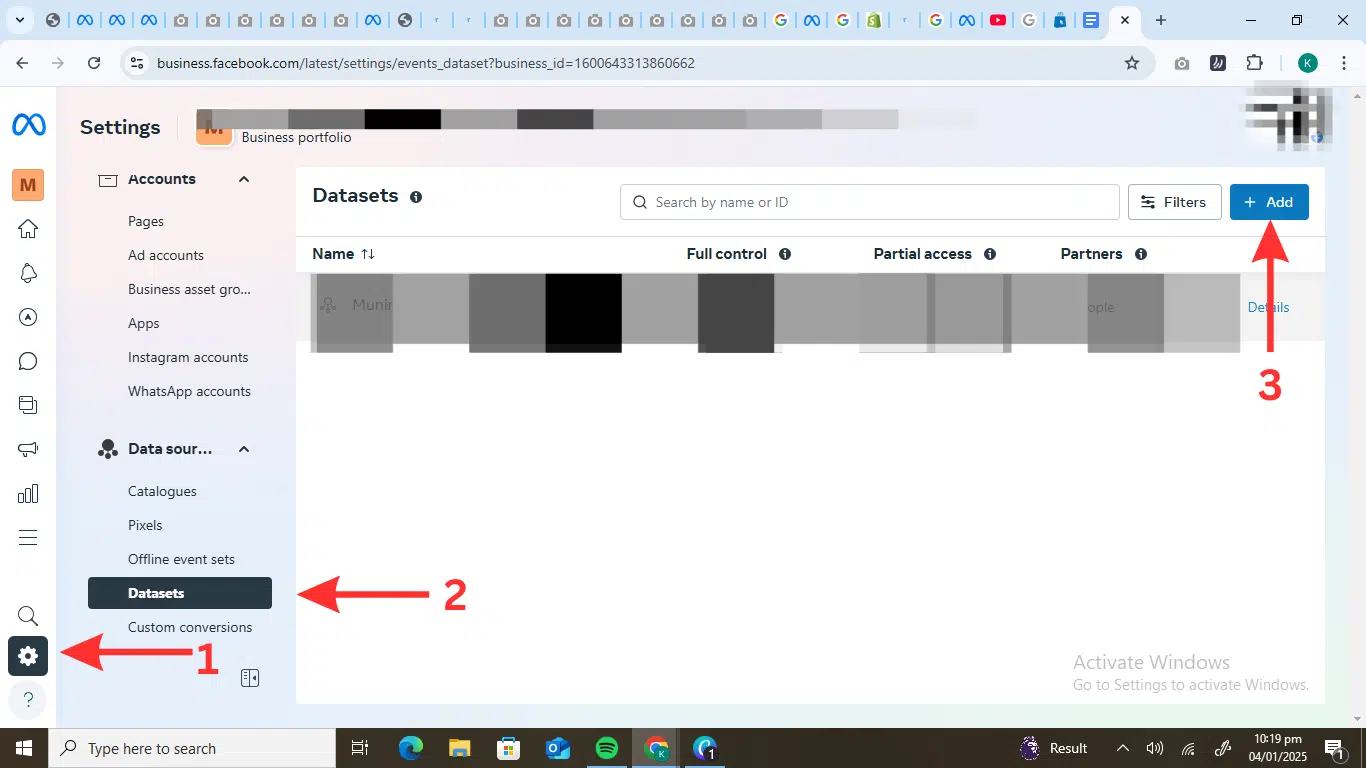Select the Datasets item

tap(180, 593)
